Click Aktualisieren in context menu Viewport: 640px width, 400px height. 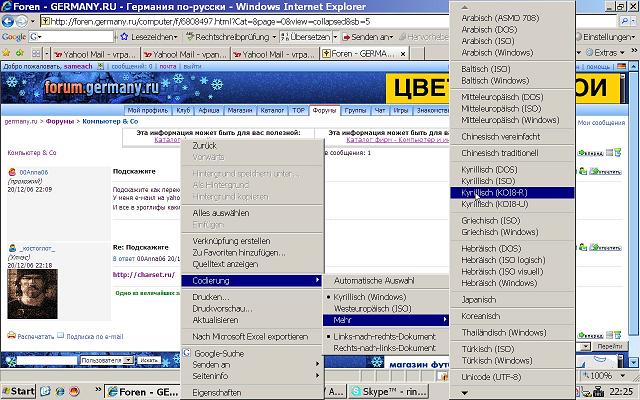pyautogui.click(x=252, y=320)
